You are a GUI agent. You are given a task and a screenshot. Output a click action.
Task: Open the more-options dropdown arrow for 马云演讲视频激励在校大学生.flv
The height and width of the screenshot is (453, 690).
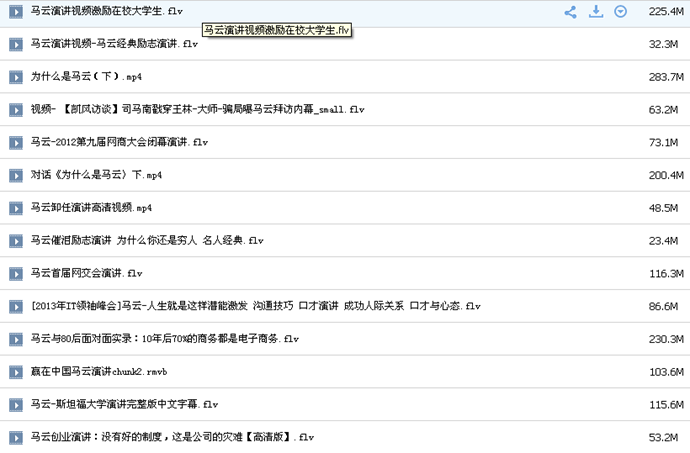pyautogui.click(x=620, y=12)
